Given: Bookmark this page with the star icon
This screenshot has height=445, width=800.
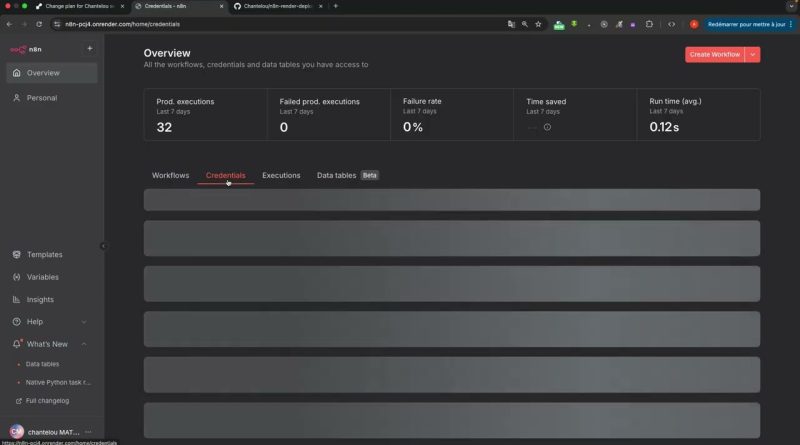Looking at the screenshot, I should point(538,24).
